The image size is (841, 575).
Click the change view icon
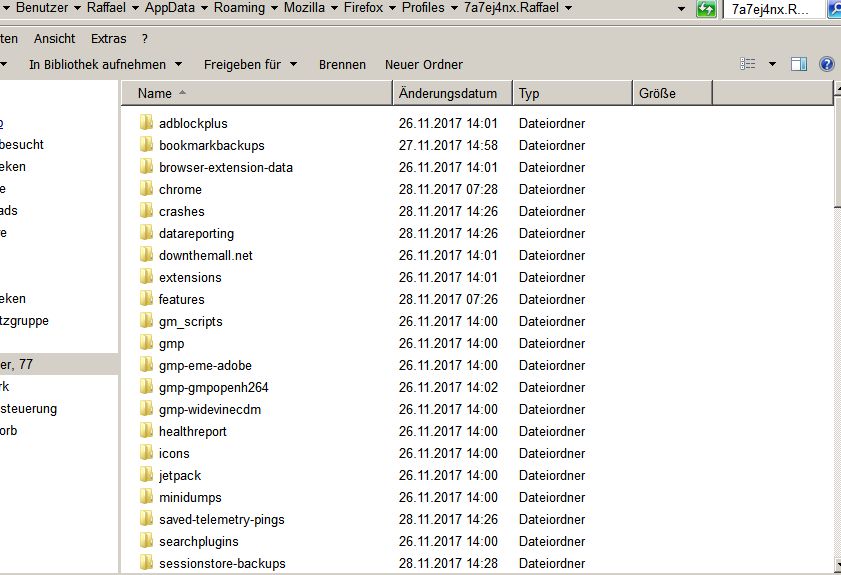[x=748, y=64]
